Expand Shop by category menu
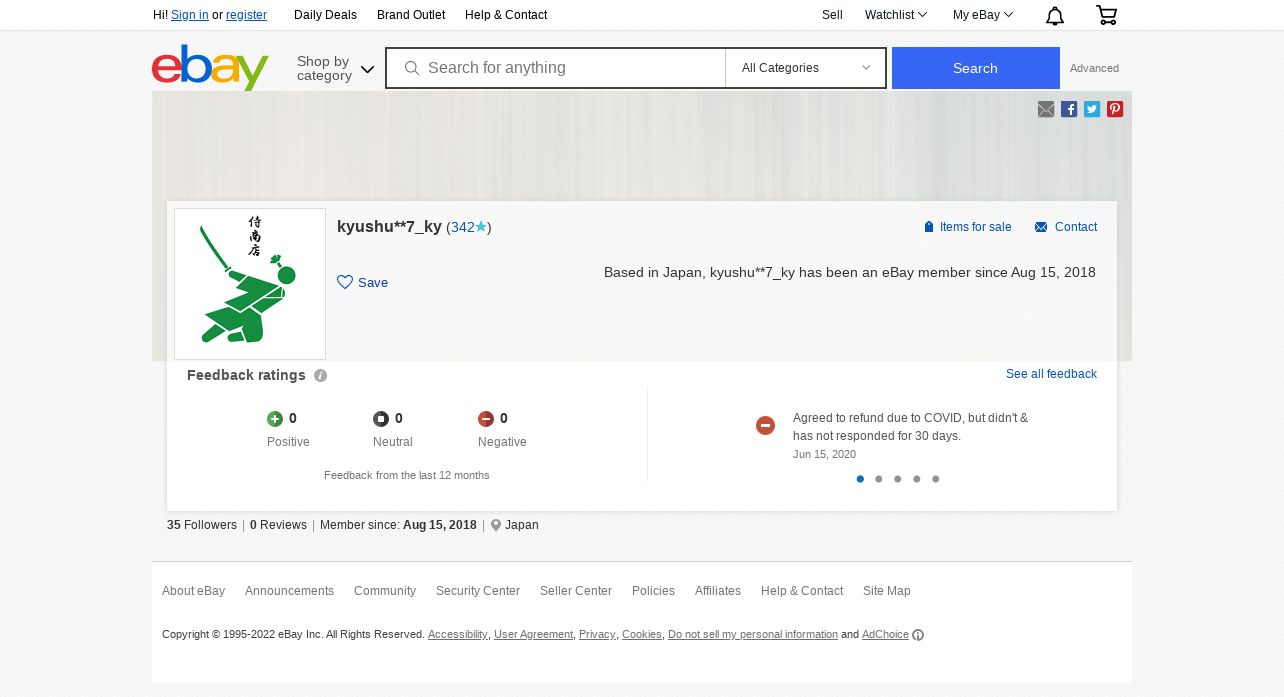 (335, 68)
